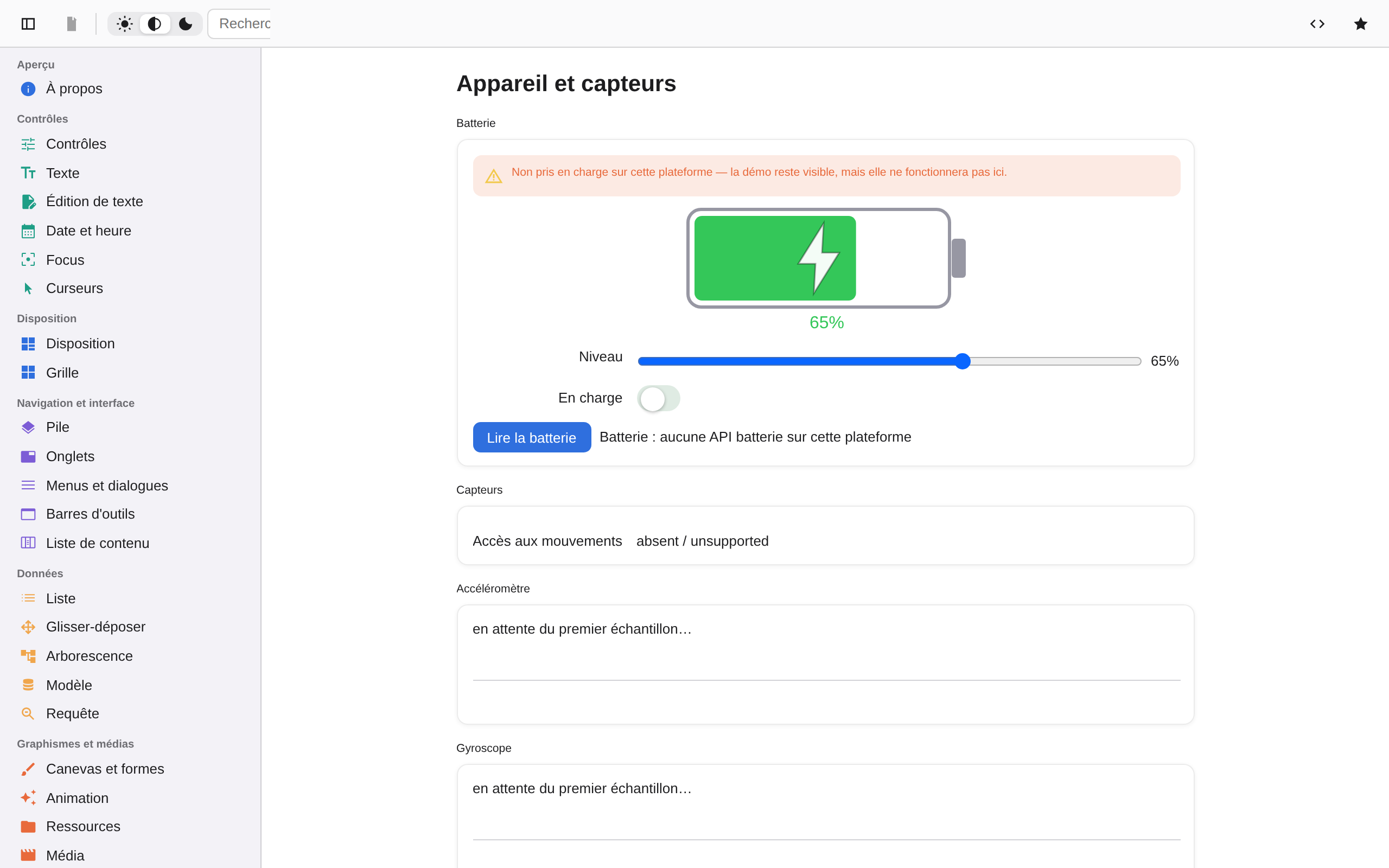Screen dimensions: 1389x868
Task: Open the Arborescence tree icon
Action: 28,656
